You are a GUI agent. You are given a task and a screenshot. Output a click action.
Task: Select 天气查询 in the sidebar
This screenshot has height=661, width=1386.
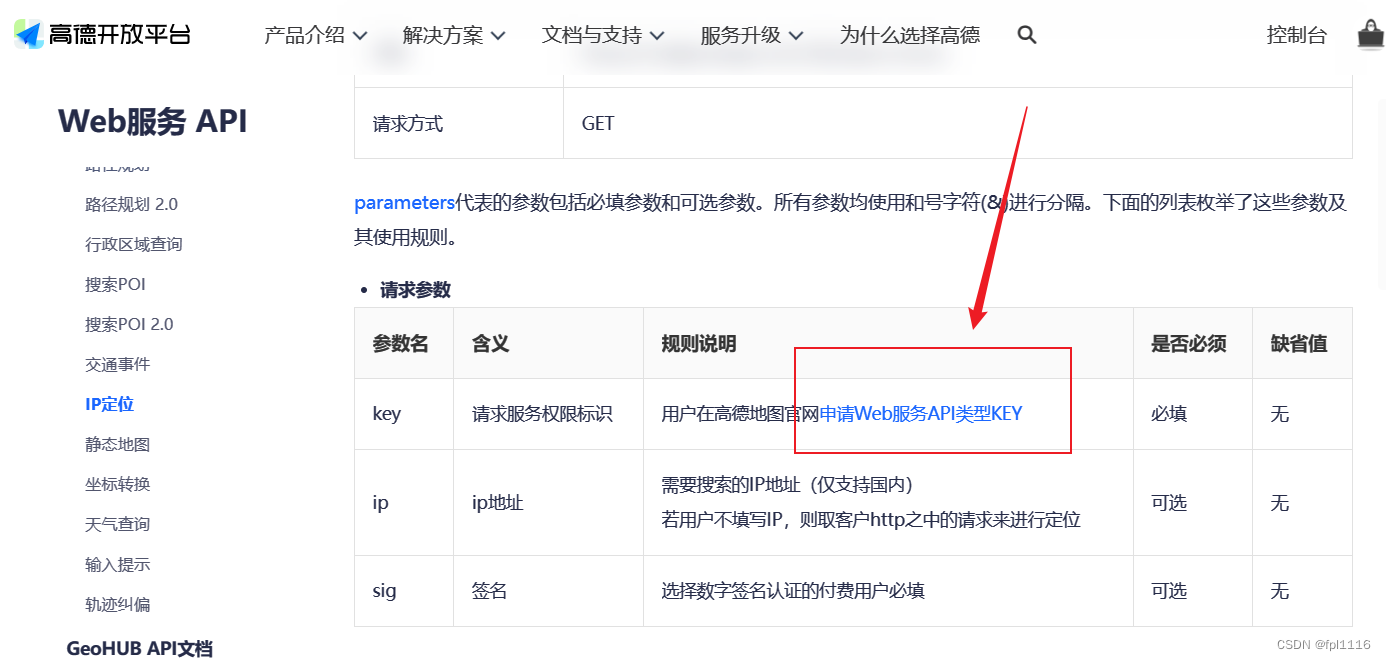118,524
